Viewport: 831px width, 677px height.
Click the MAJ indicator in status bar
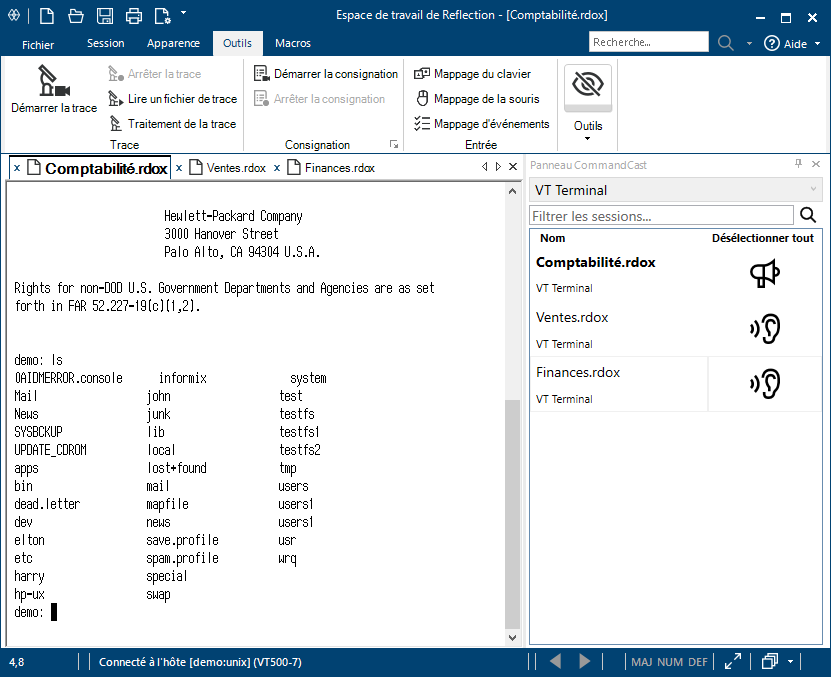(x=642, y=662)
